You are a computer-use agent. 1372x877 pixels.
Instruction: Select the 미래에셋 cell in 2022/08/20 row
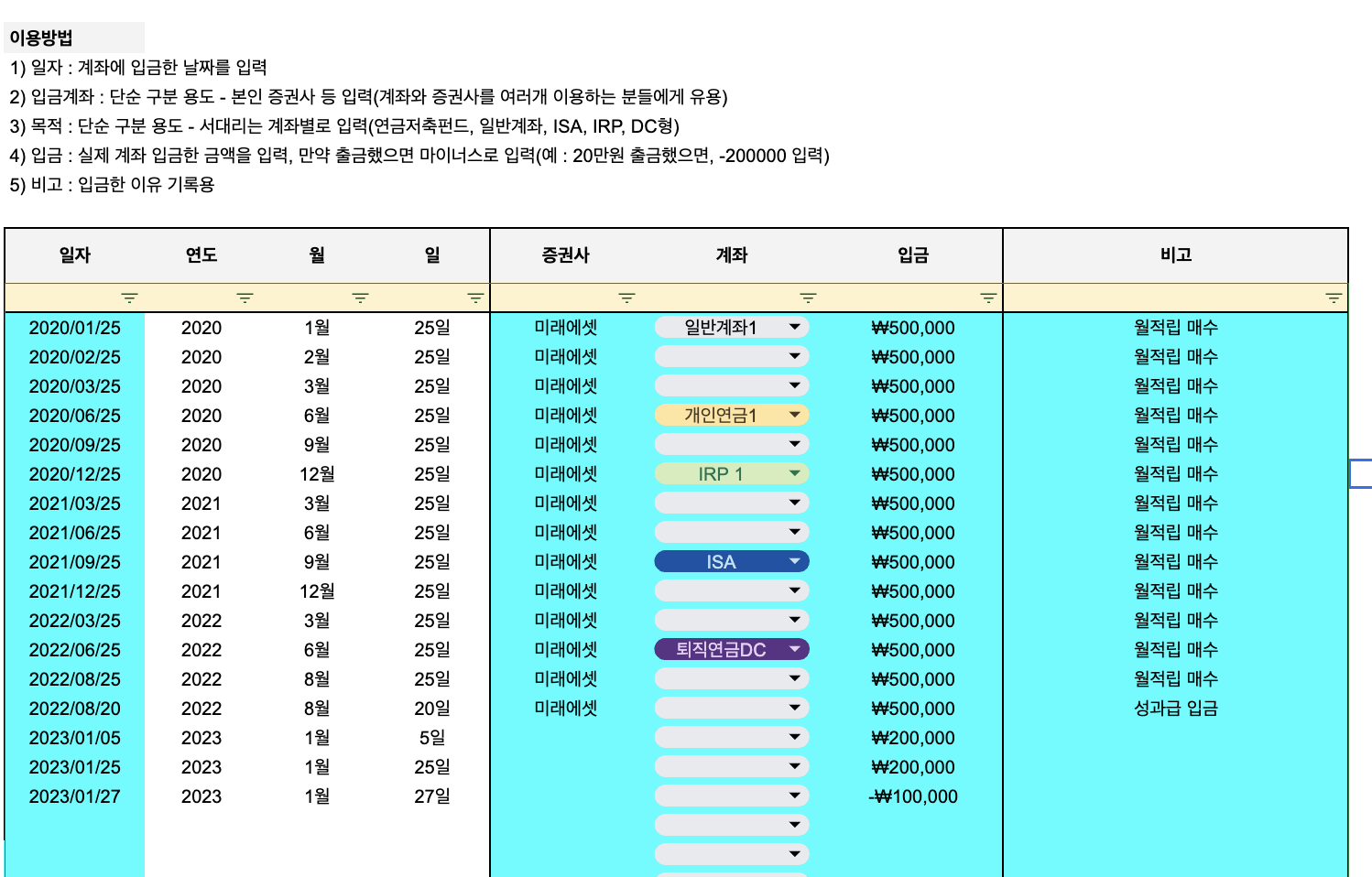(566, 709)
